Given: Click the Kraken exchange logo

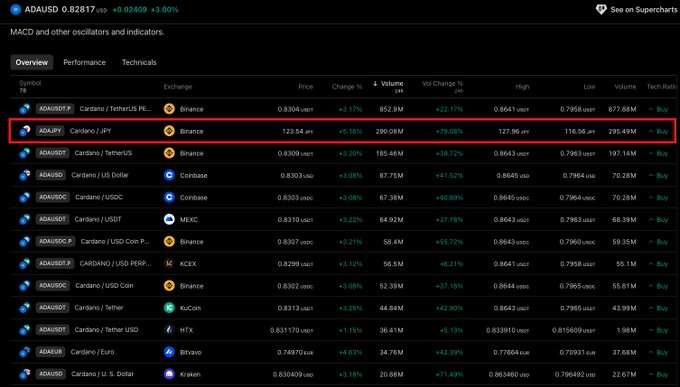Looking at the screenshot, I should point(169,374).
